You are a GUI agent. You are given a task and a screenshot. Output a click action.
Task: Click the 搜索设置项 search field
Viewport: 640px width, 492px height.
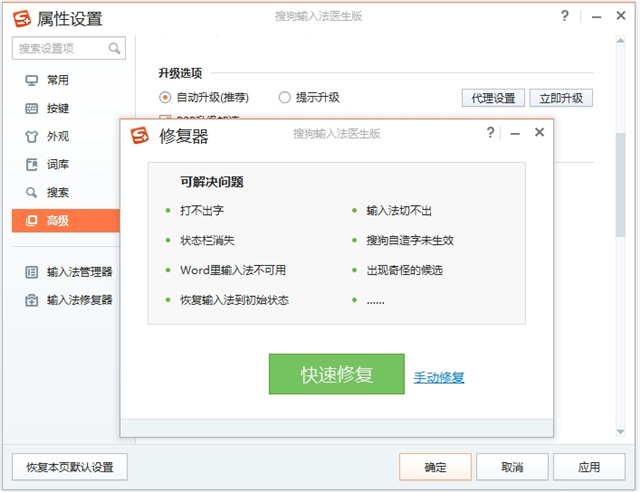click(69, 49)
